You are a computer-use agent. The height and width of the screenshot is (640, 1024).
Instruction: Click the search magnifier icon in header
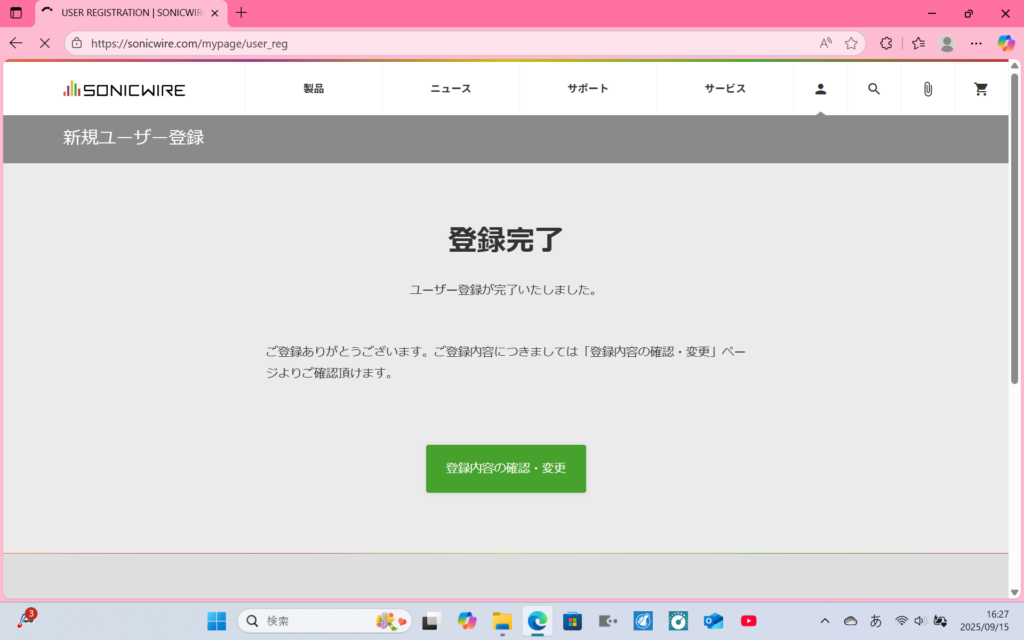coord(874,89)
